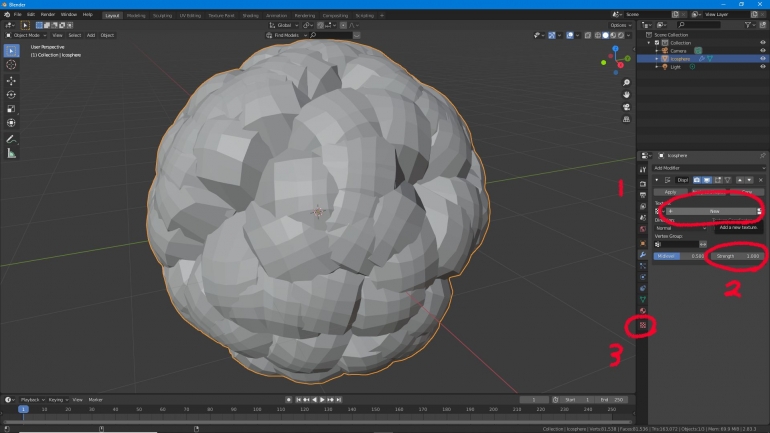This screenshot has height=433, width=770.
Task: Hide the Icosphere in outliner
Action: click(763, 58)
